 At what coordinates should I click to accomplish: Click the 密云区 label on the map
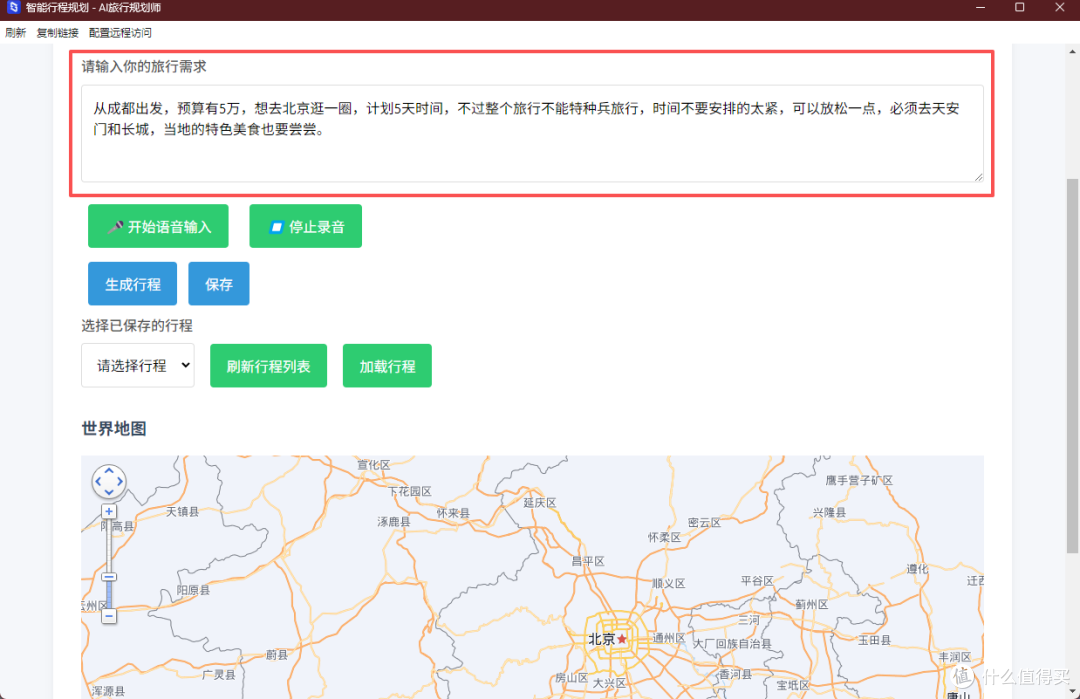[704, 523]
